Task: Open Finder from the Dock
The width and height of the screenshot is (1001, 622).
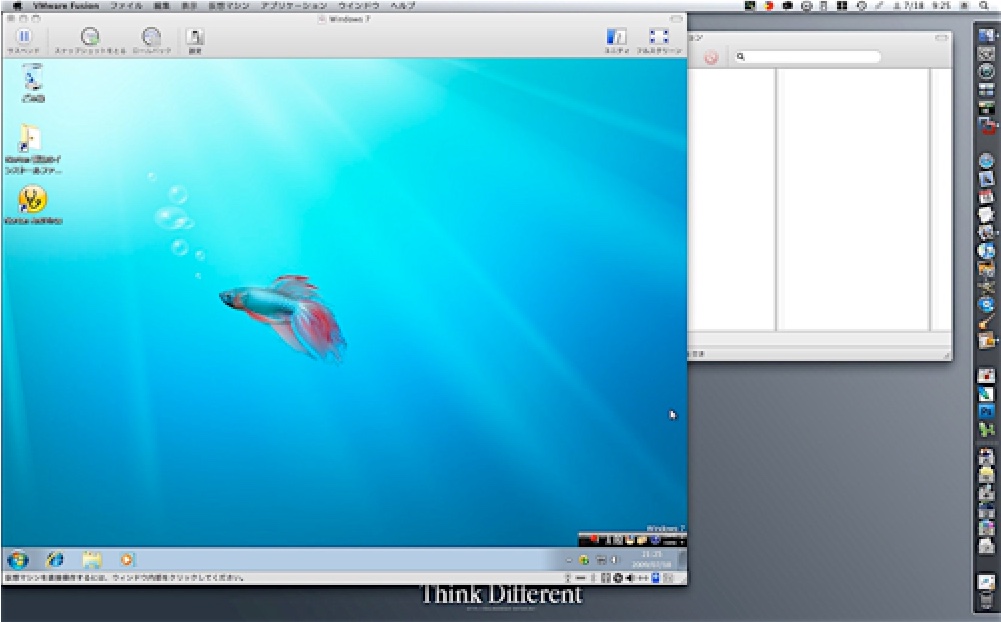Action: 987,36
